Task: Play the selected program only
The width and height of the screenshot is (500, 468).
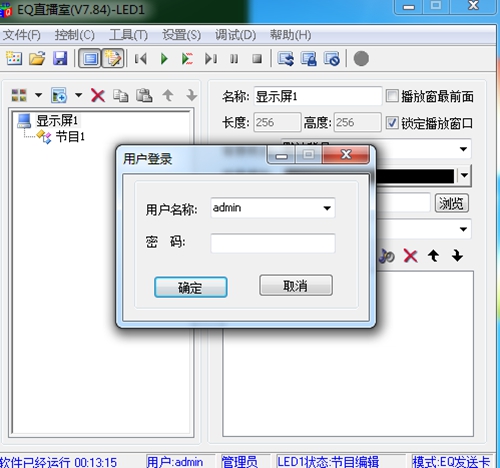Action: tap(187, 59)
